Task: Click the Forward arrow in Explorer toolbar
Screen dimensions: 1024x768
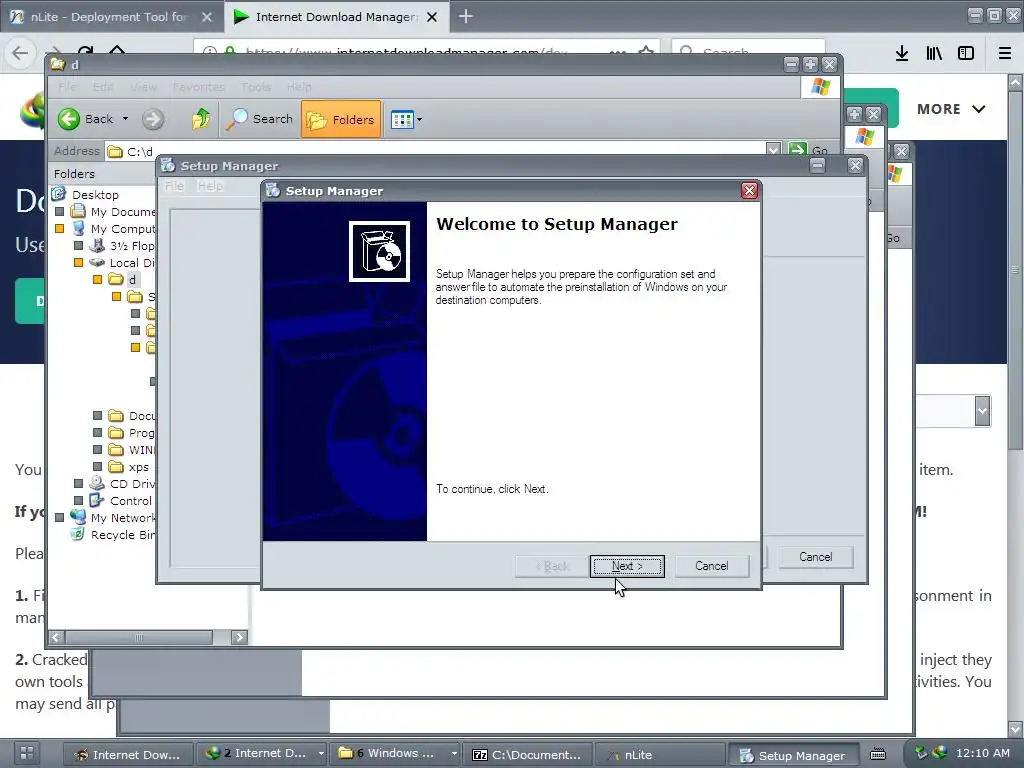Action: coord(153,119)
